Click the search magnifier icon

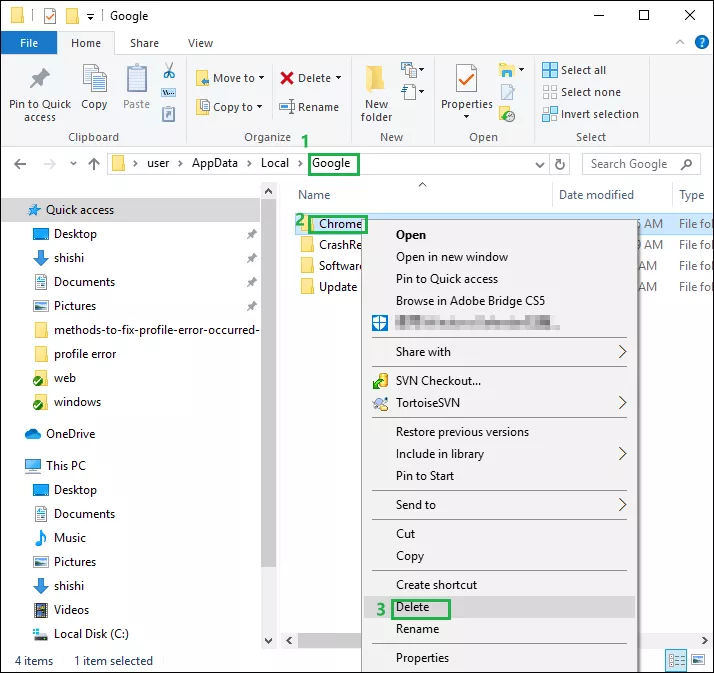coord(686,164)
